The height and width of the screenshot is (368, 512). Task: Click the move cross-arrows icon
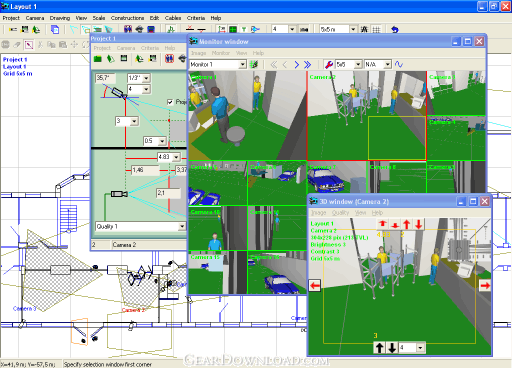tap(74, 44)
